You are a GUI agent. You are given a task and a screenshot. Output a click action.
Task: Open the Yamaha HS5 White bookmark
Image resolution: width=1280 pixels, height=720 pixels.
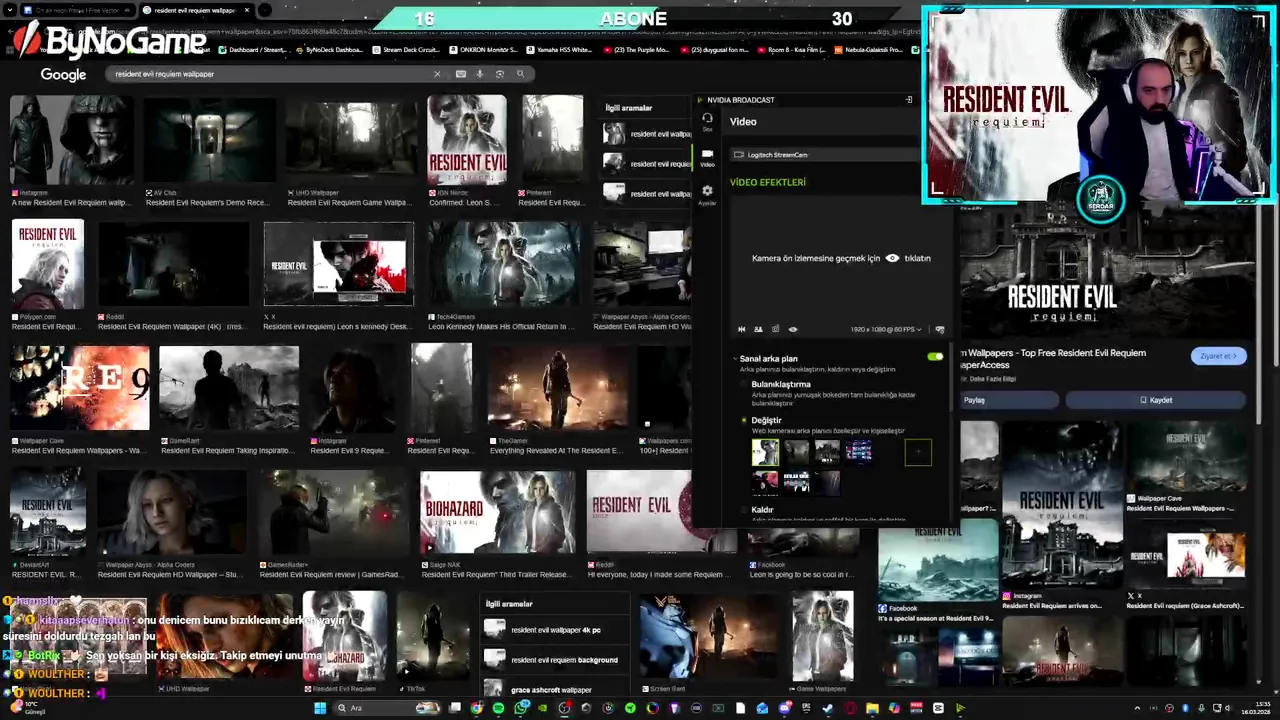(x=558, y=50)
